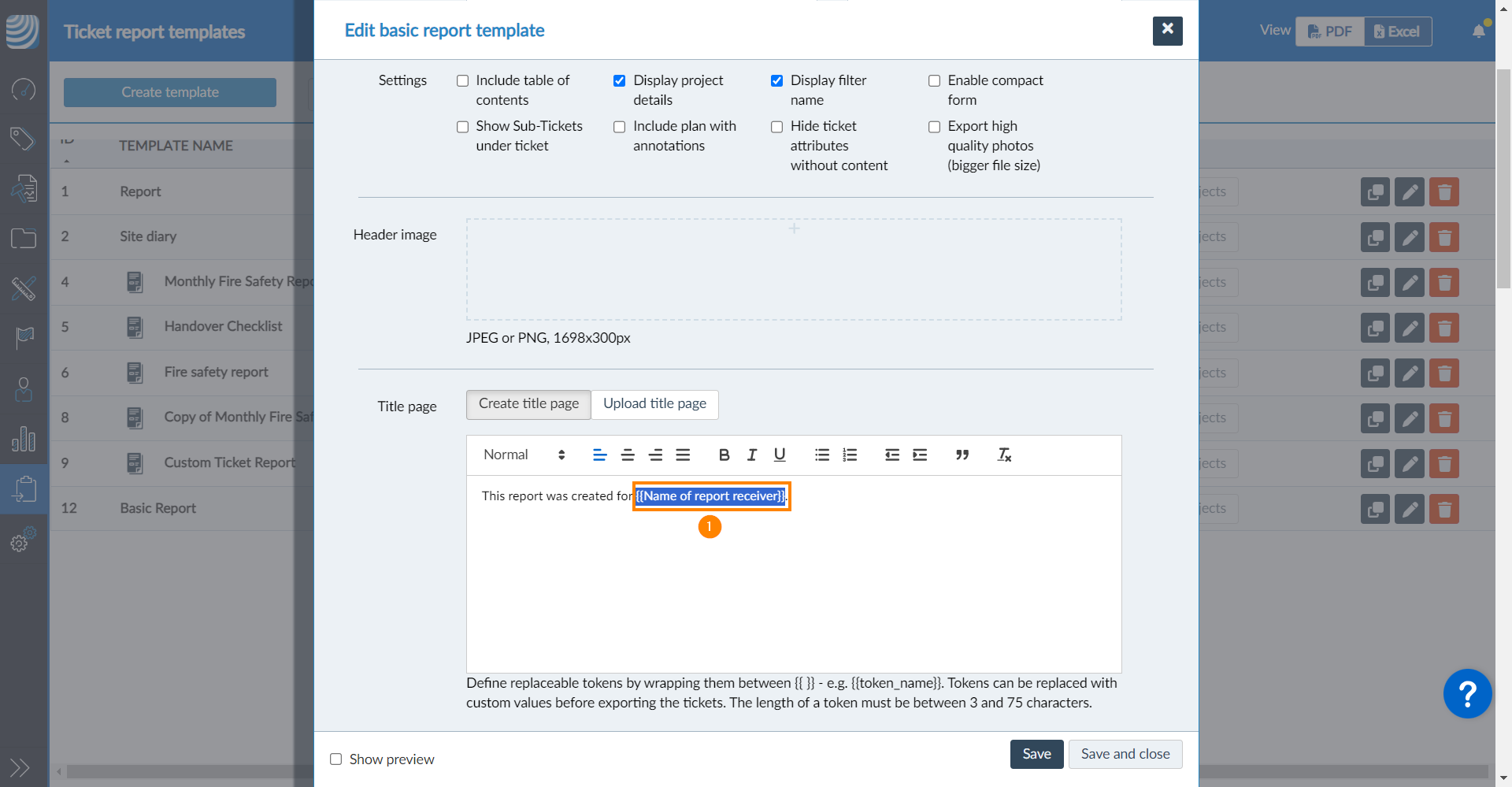This screenshot has height=787, width=1512.
Task: Insert a numbered list in the title page
Action: click(x=849, y=455)
